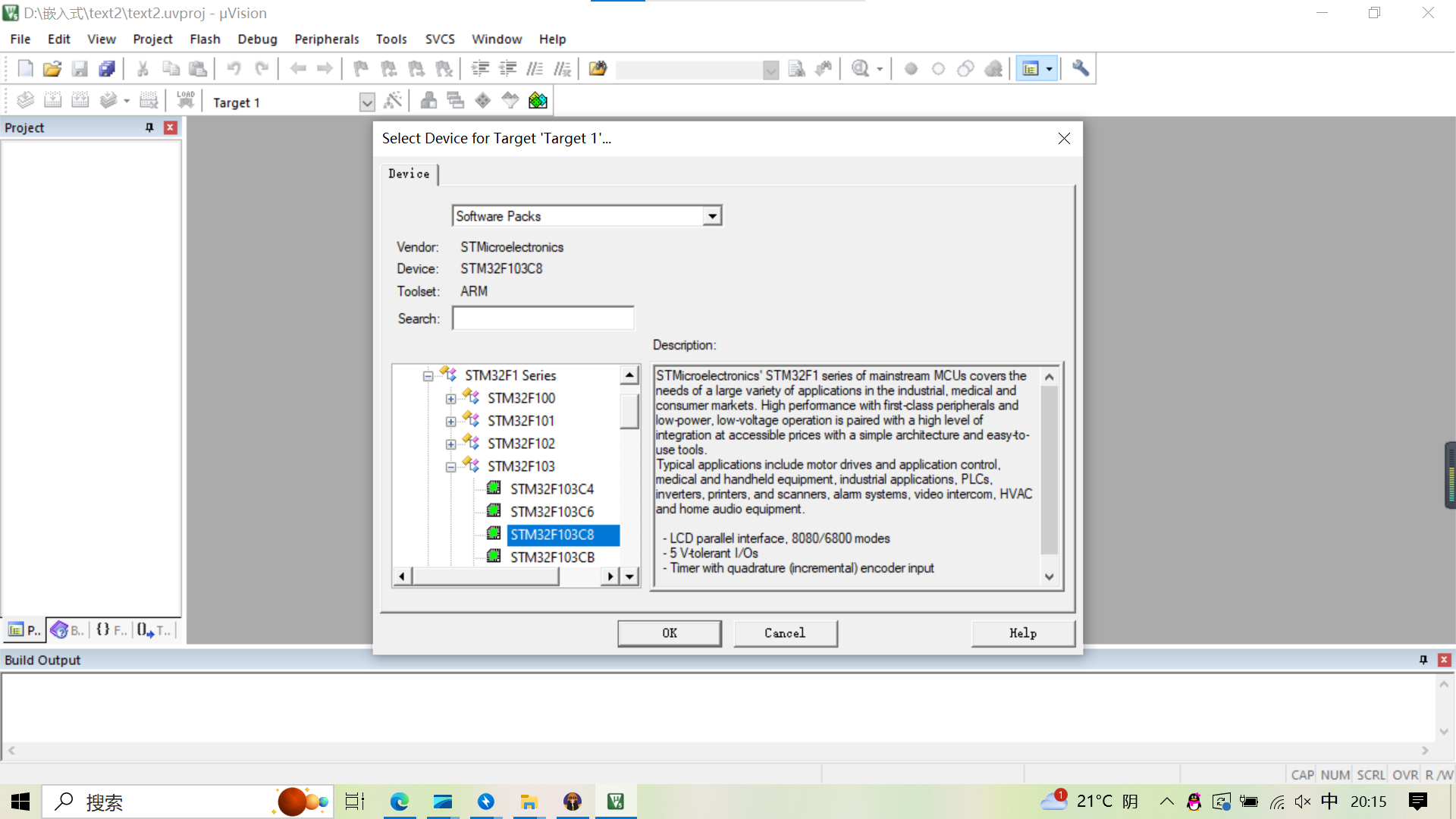Click the Manage Project Items icon

click(428, 100)
